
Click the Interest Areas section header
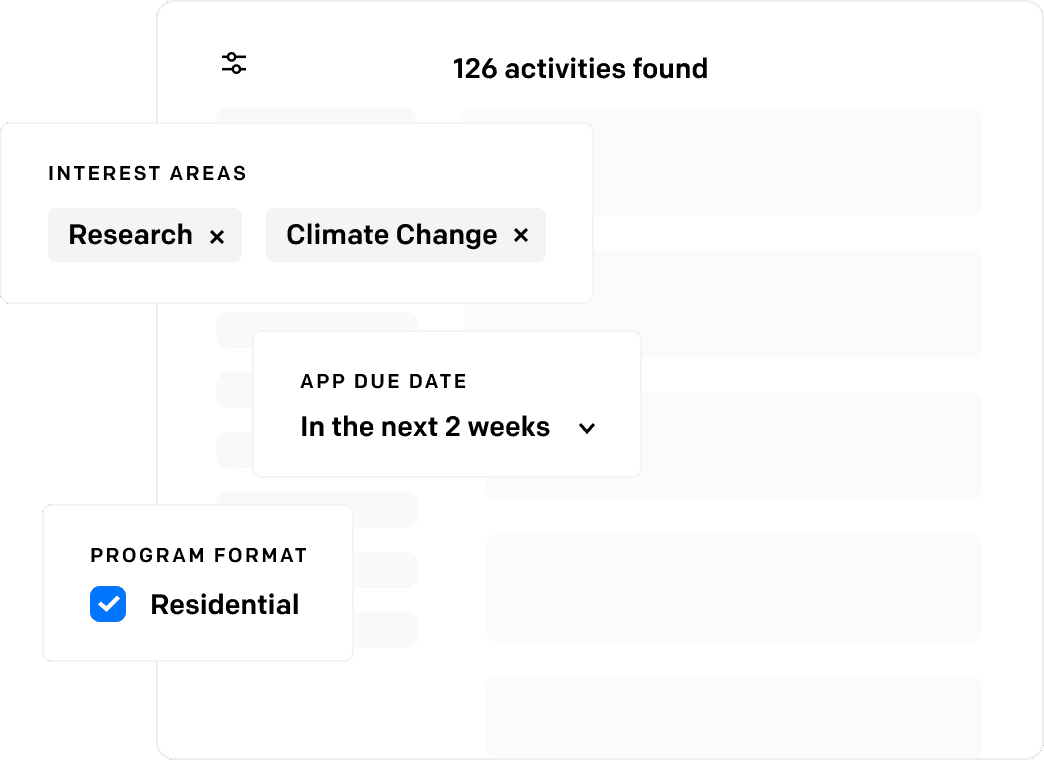tap(147, 173)
